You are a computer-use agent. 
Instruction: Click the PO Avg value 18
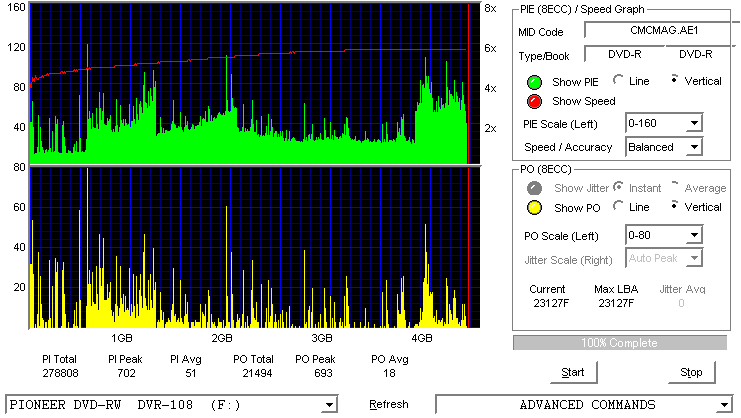pos(389,374)
